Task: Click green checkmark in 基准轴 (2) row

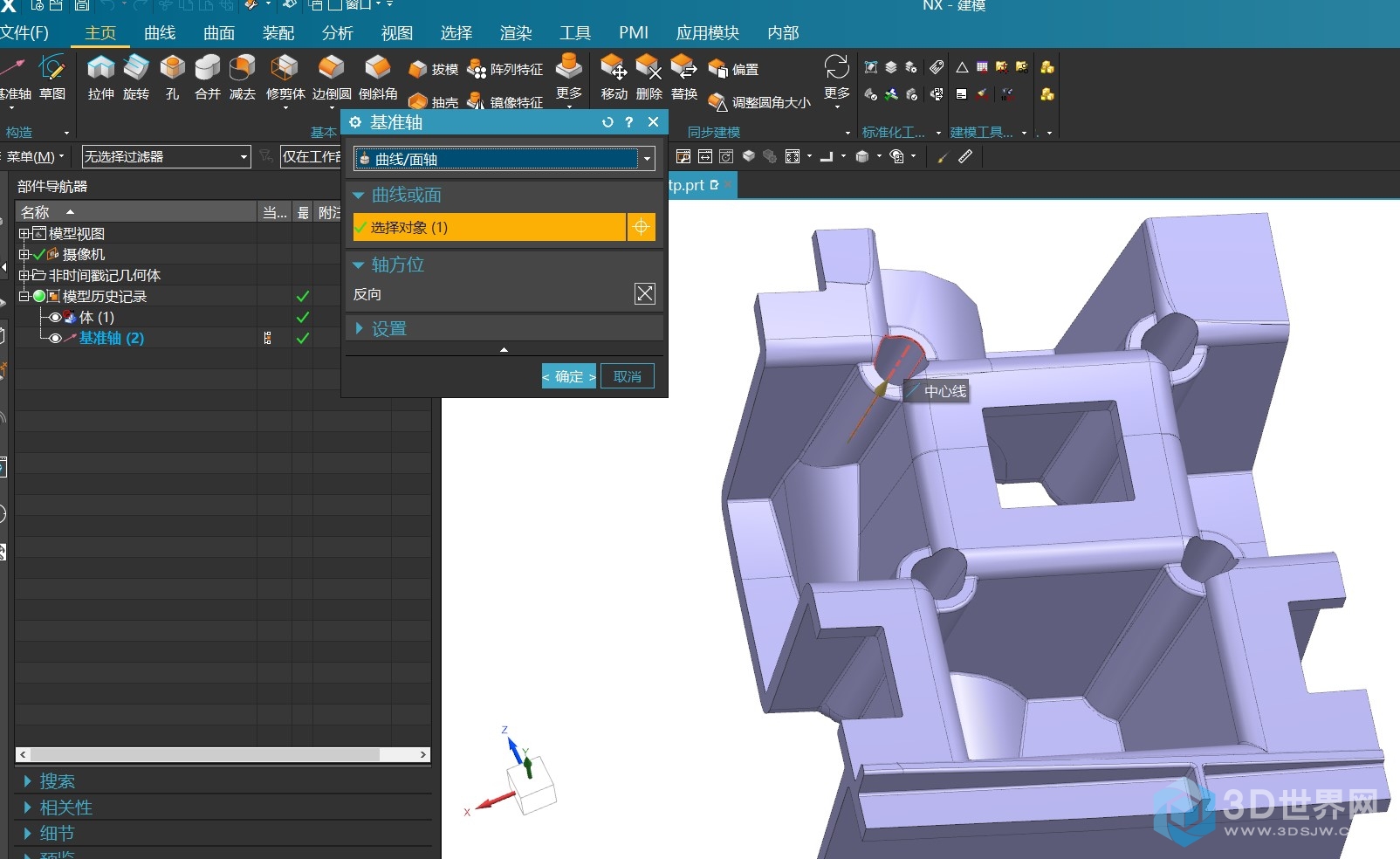Action: click(x=303, y=338)
